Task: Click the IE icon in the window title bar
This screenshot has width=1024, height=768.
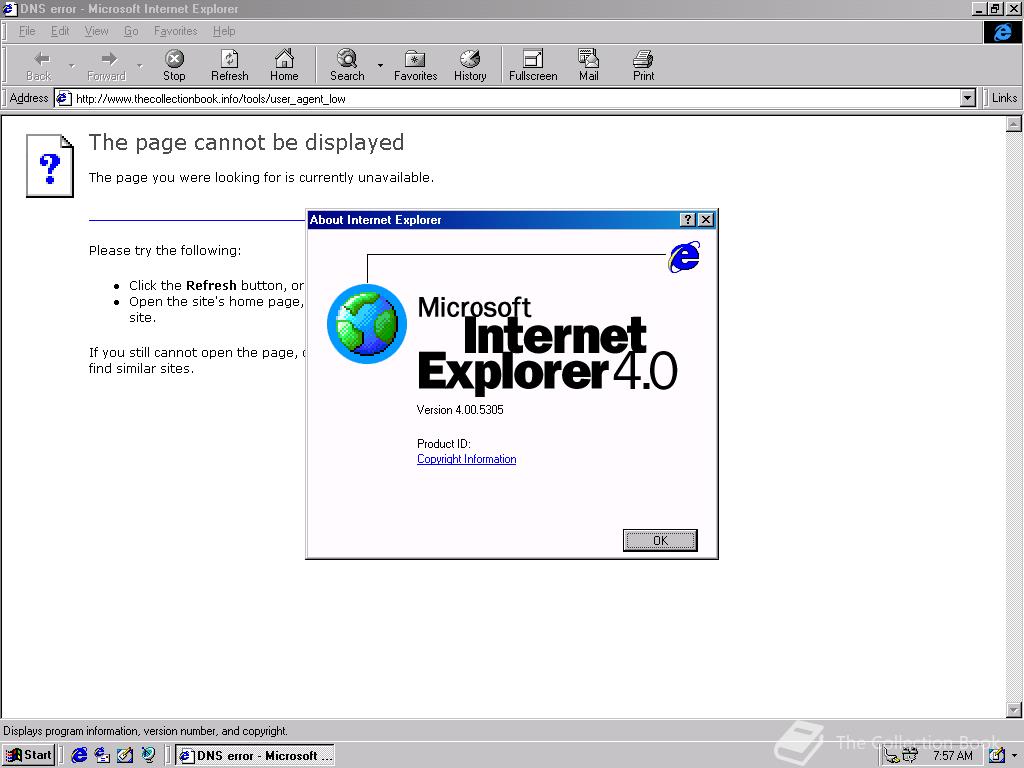Action: (x=9, y=8)
